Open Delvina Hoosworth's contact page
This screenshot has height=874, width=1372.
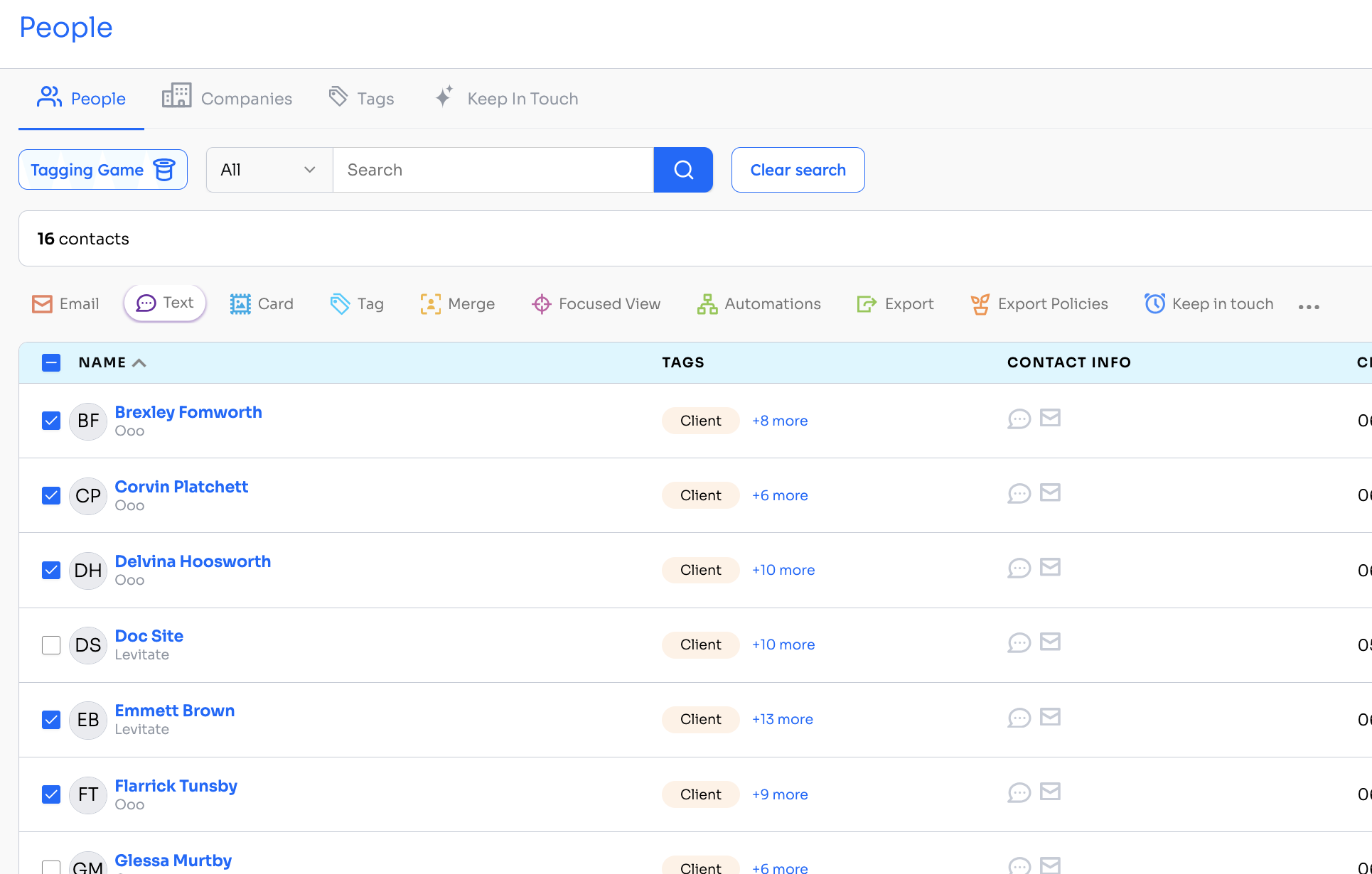[x=193, y=561]
